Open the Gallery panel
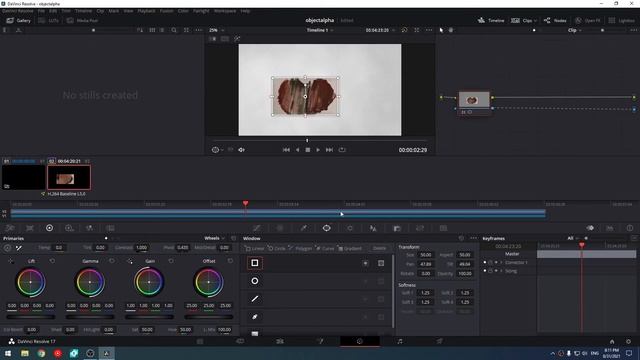The height and width of the screenshot is (360, 640). pos(19,20)
